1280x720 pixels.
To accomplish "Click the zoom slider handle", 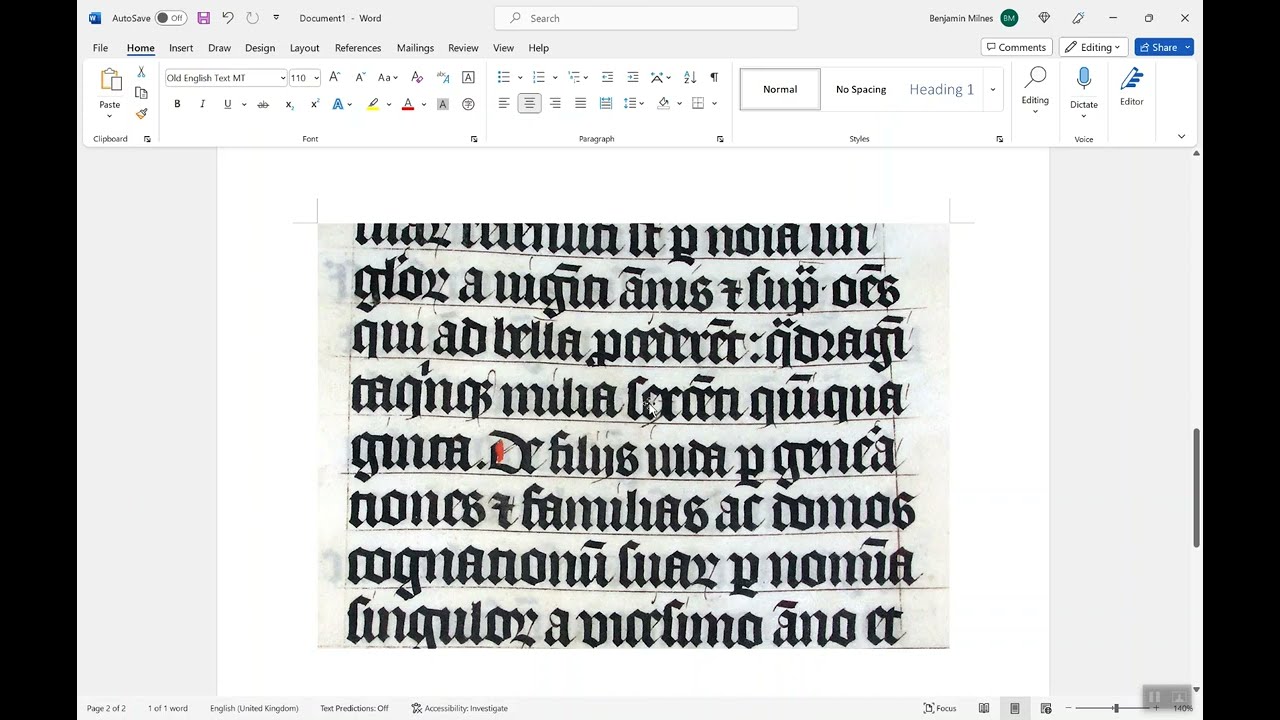I will [x=1116, y=708].
